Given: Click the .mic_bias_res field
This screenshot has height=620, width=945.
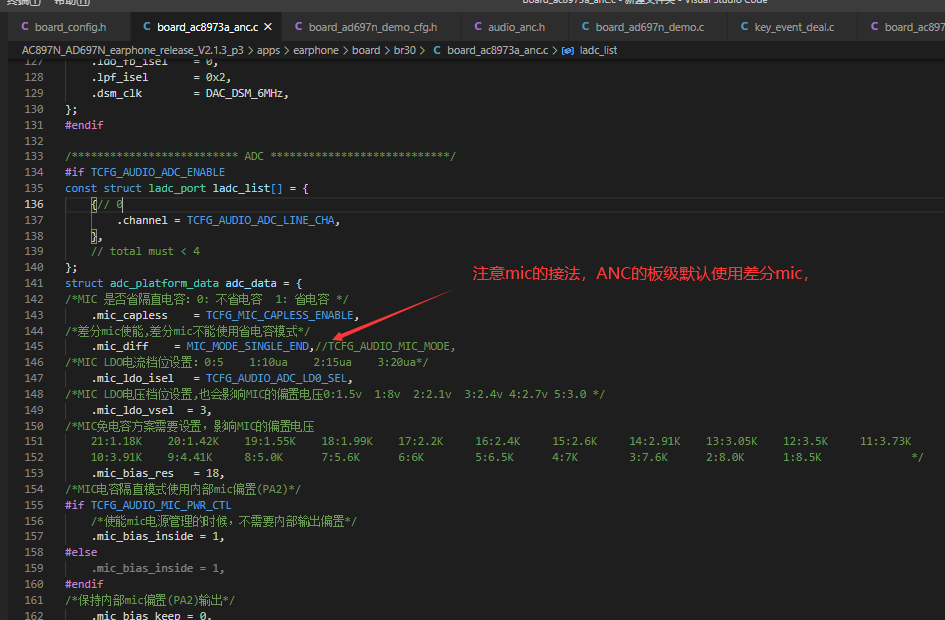Looking at the screenshot, I should click(x=133, y=473).
